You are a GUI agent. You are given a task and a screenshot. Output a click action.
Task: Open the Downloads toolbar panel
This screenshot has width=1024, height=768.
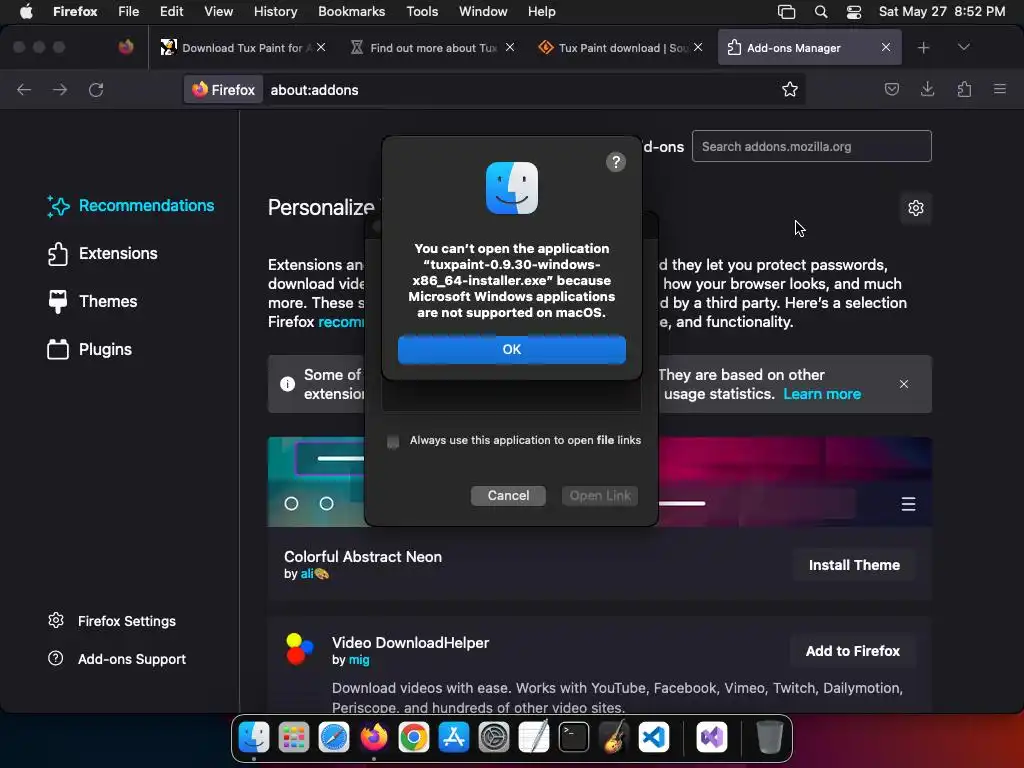(927, 89)
